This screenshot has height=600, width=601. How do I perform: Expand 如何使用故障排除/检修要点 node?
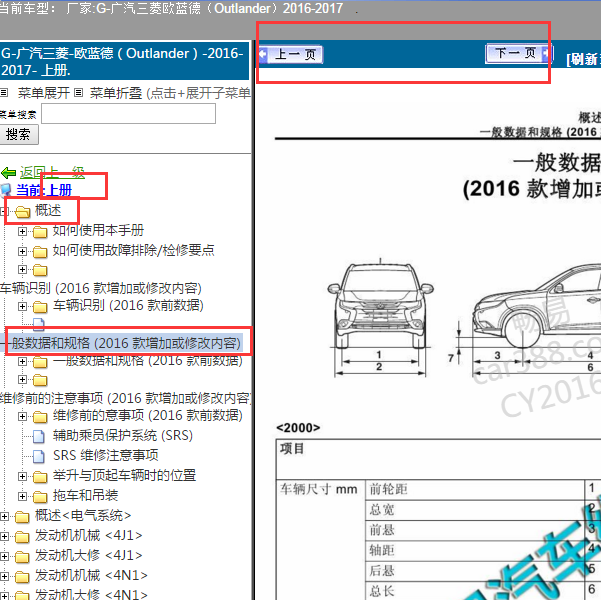22,252
